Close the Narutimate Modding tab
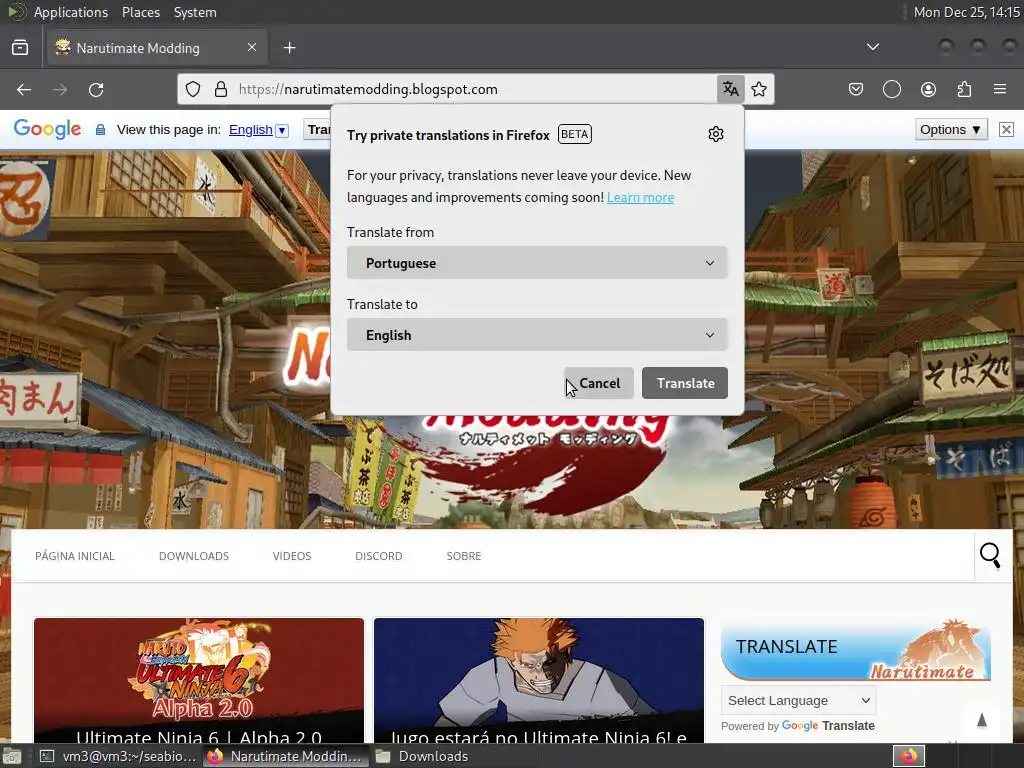 pyautogui.click(x=252, y=47)
